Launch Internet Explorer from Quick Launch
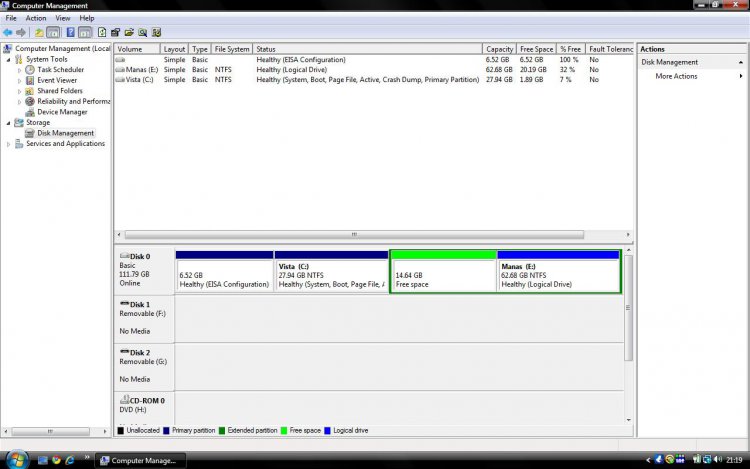Screen dimensions: 750x469 point(69,460)
